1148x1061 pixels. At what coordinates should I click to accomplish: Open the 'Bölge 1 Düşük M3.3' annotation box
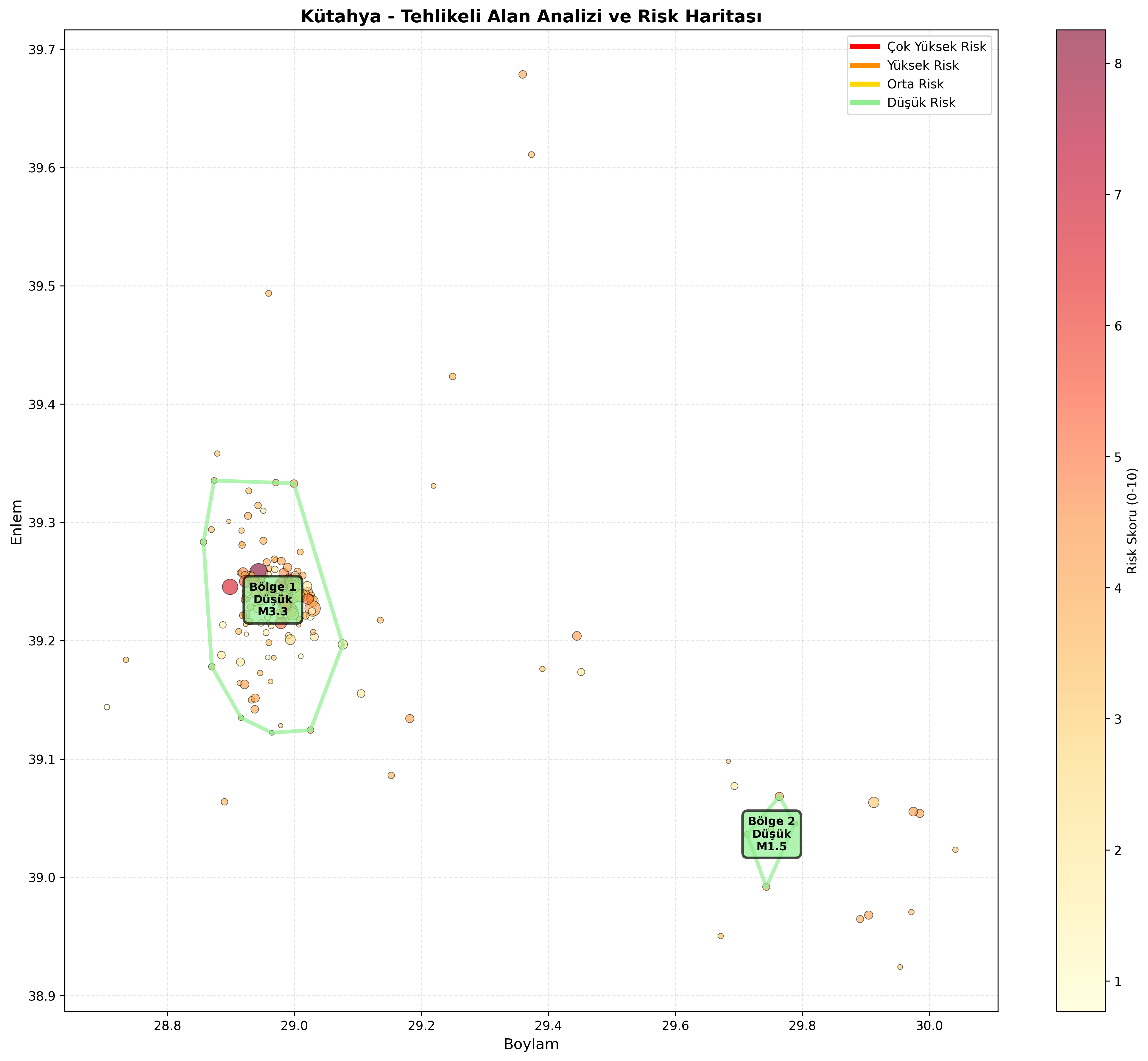point(273,600)
